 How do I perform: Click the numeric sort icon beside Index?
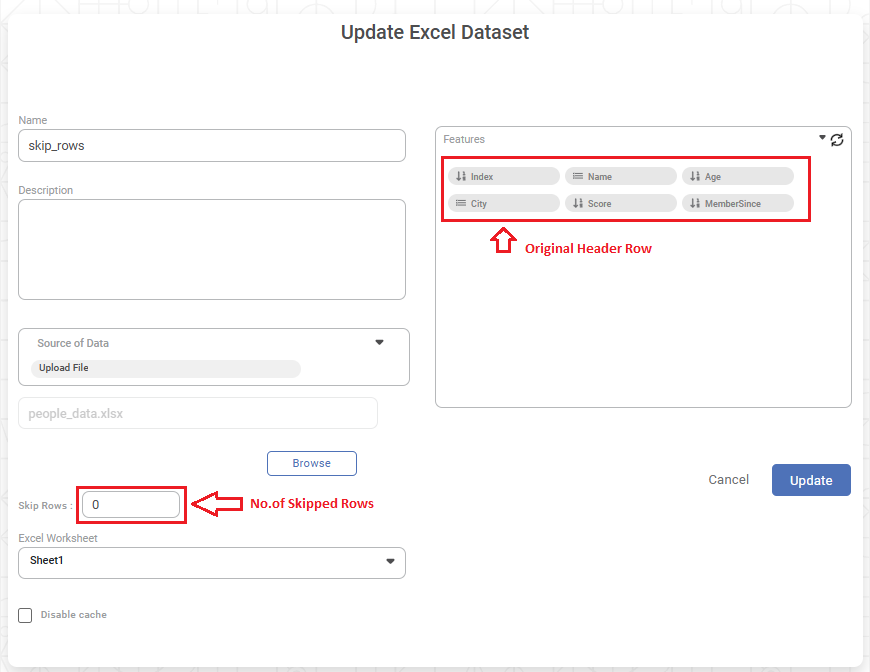click(461, 176)
